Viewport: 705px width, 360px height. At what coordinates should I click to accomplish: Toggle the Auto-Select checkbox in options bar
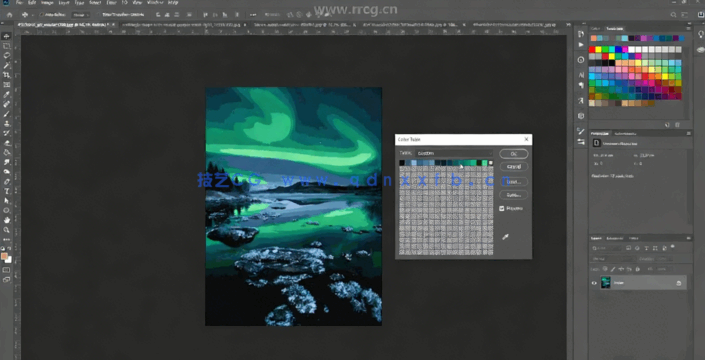pos(41,14)
